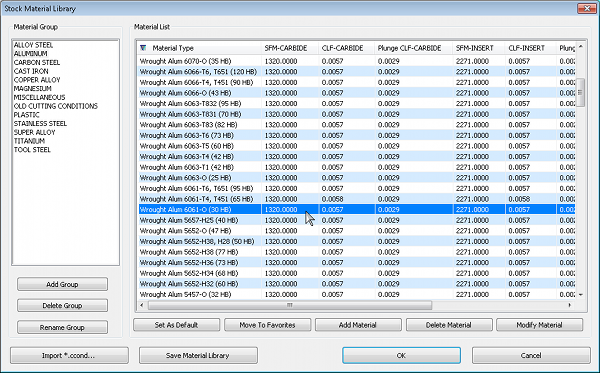Select row Wrought Alum 6063-T5 (60 HB)
The width and height of the screenshot is (600, 373).
[x=356, y=146]
